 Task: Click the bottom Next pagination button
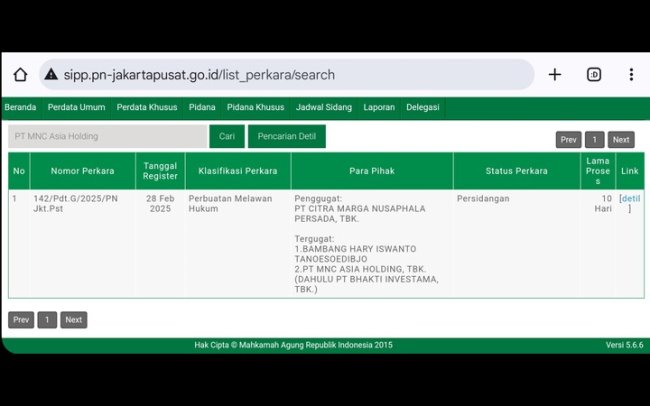click(x=73, y=320)
